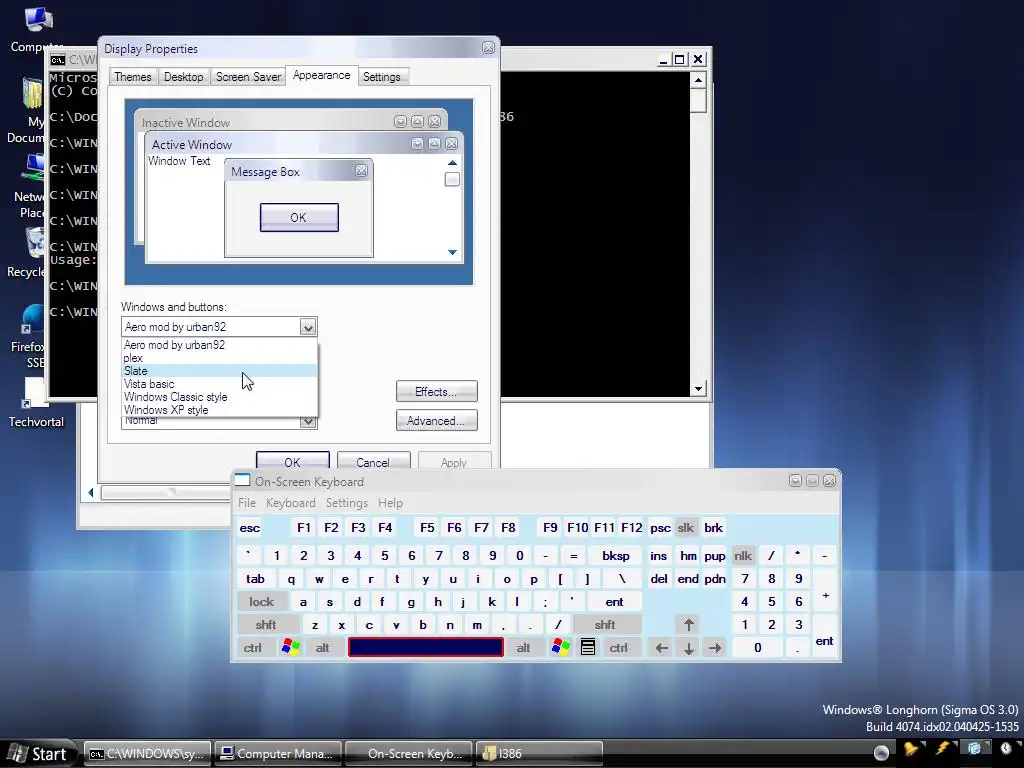Confirm Display Properties with OK

click(293, 460)
